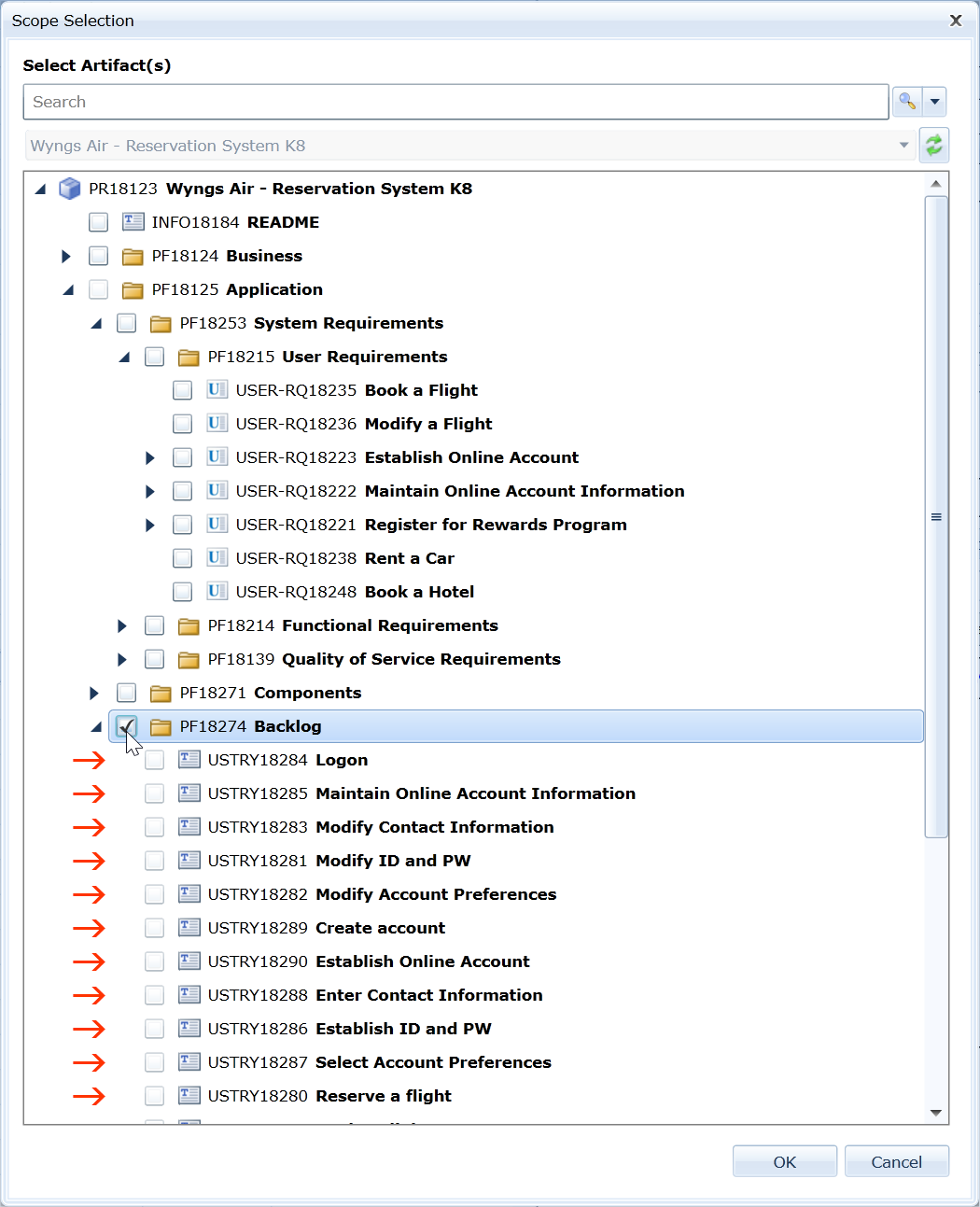Click the Functional Requirements folder icon
The height and width of the screenshot is (1207, 980).
[189, 625]
